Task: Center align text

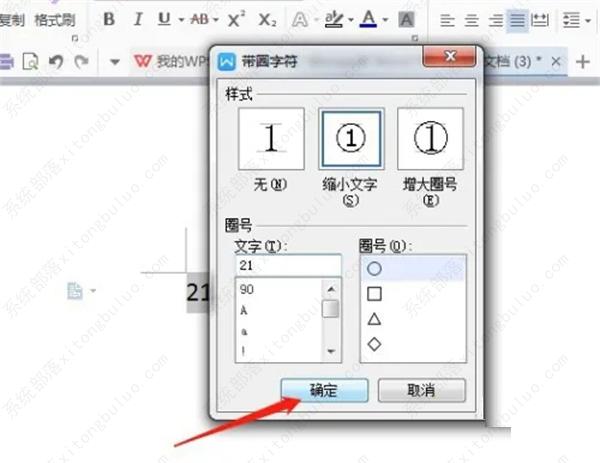Action: click(471, 20)
